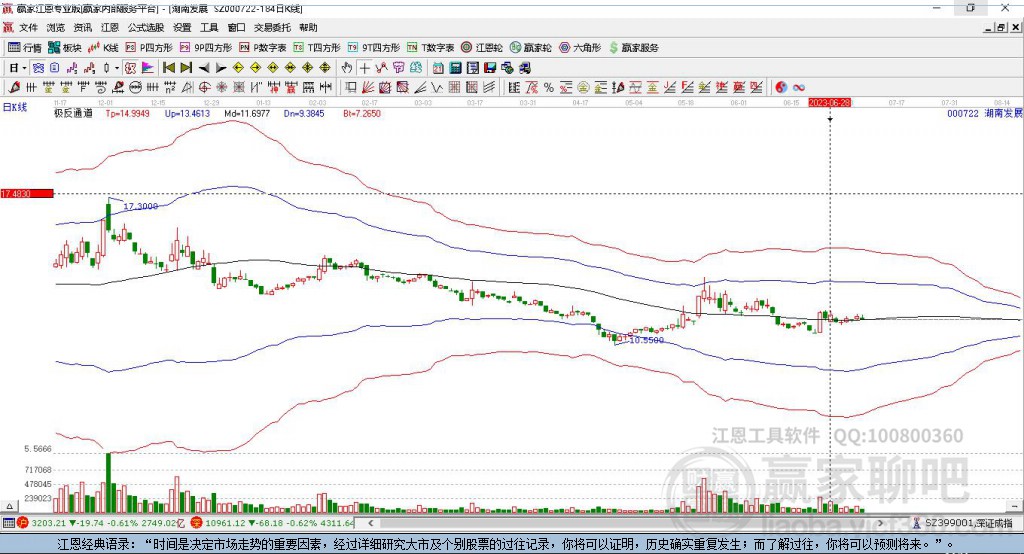The width and height of the screenshot is (1024, 554).
Task: Open the 9P四方形 tool
Action: [206, 48]
